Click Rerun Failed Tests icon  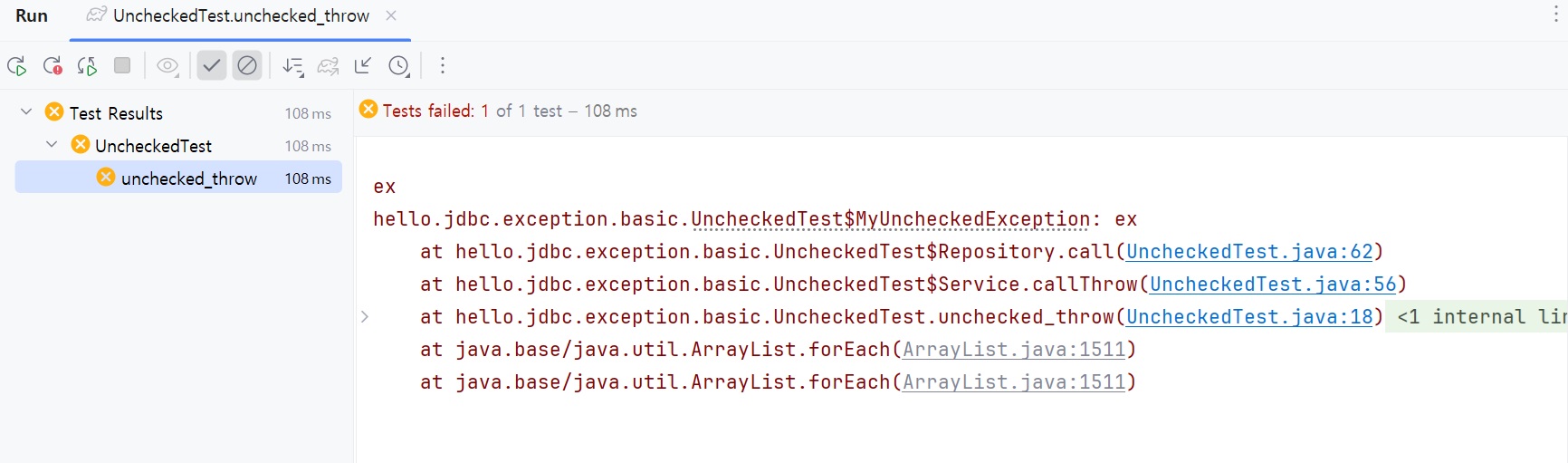click(x=53, y=66)
